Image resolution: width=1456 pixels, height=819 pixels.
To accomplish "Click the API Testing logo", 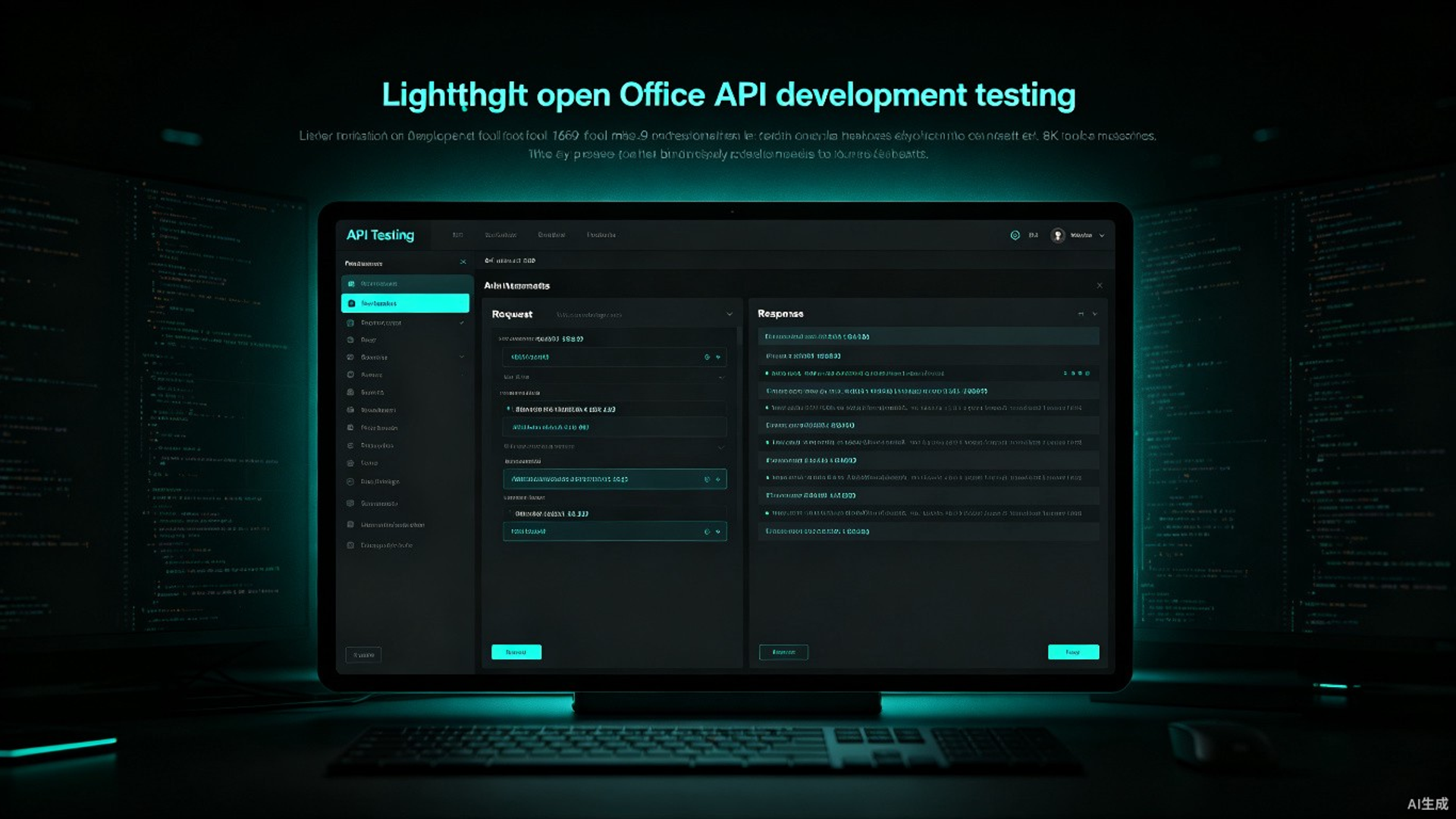I will pos(380,235).
